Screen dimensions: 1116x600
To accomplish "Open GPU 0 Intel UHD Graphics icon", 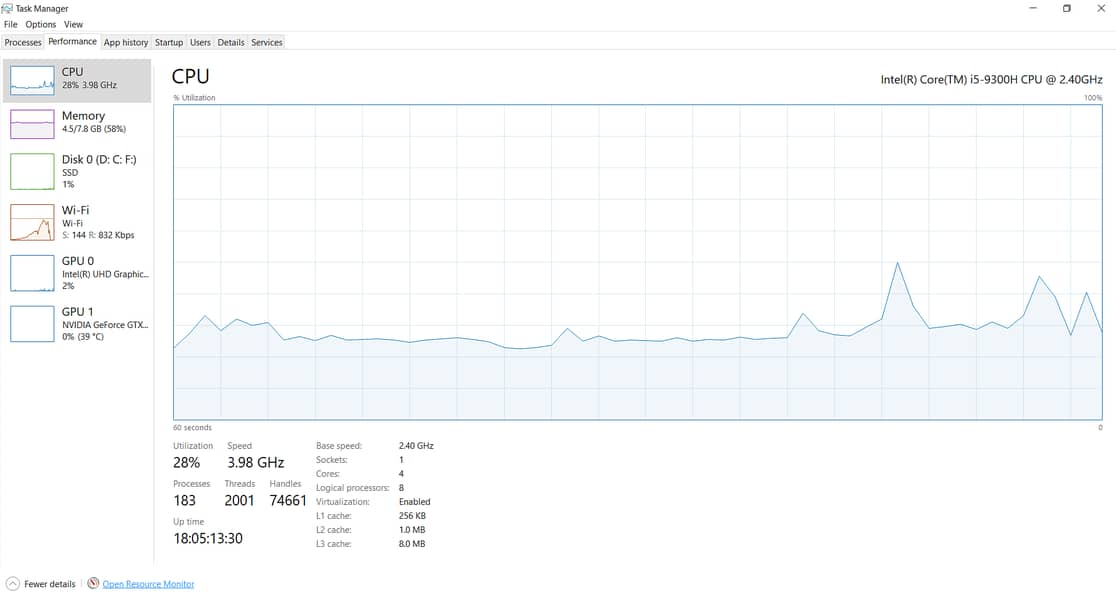I will [x=32, y=273].
